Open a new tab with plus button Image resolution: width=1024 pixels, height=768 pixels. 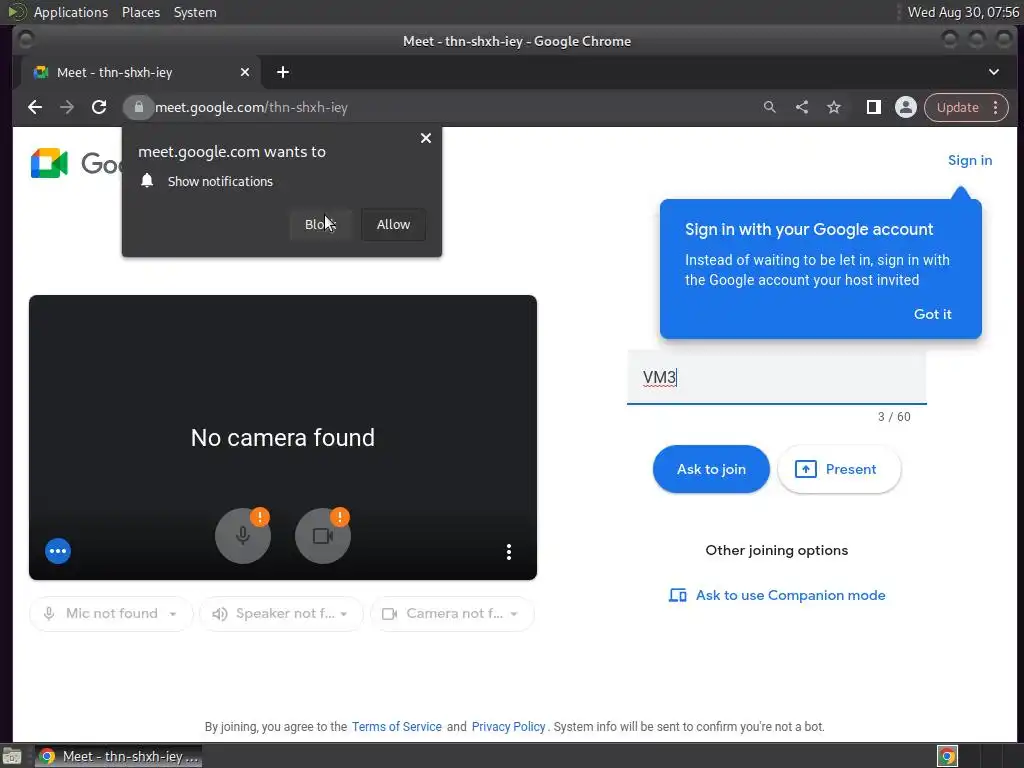pyautogui.click(x=283, y=72)
